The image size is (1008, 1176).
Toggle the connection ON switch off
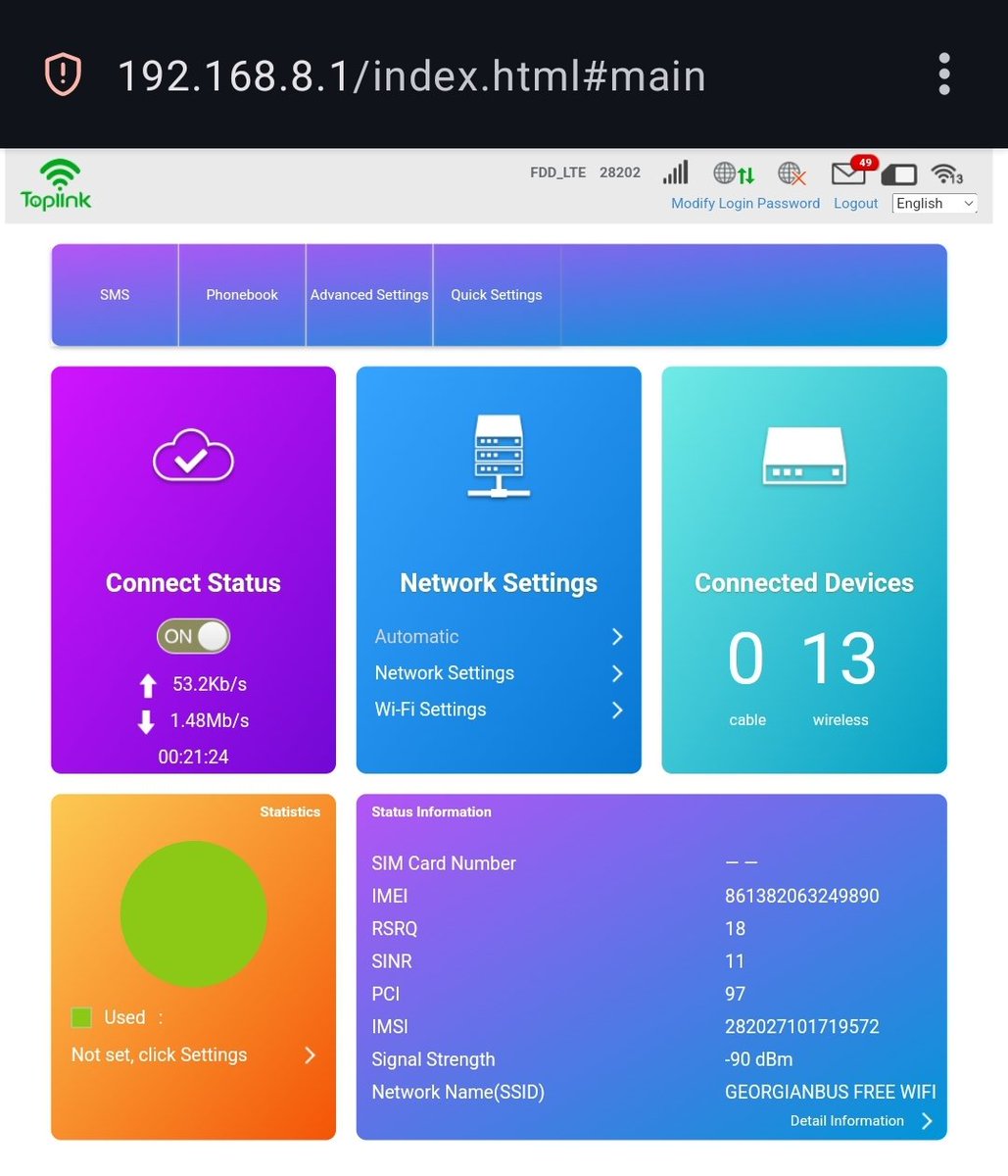point(193,636)
